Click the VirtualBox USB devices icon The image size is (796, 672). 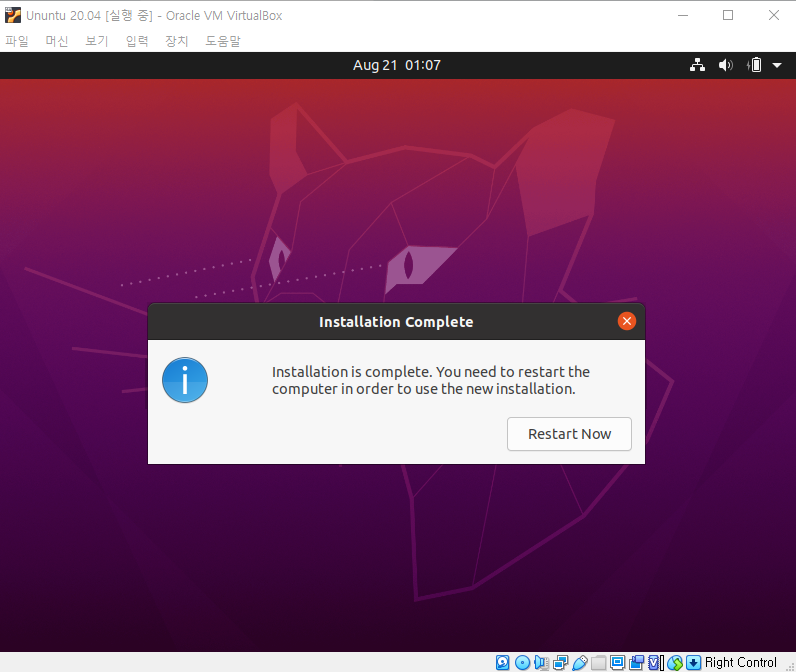pos(579,662)
